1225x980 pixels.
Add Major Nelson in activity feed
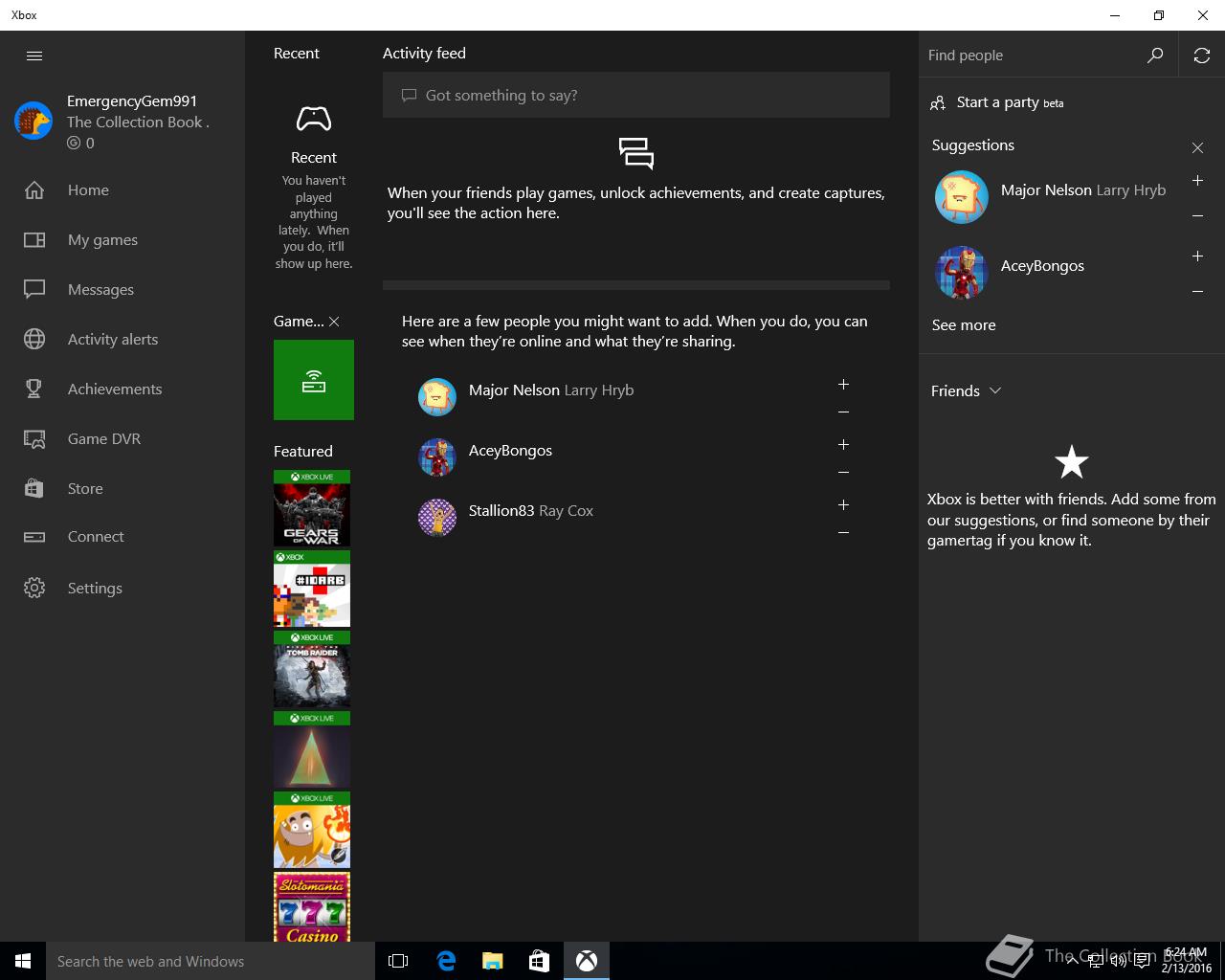click(843, 384)
